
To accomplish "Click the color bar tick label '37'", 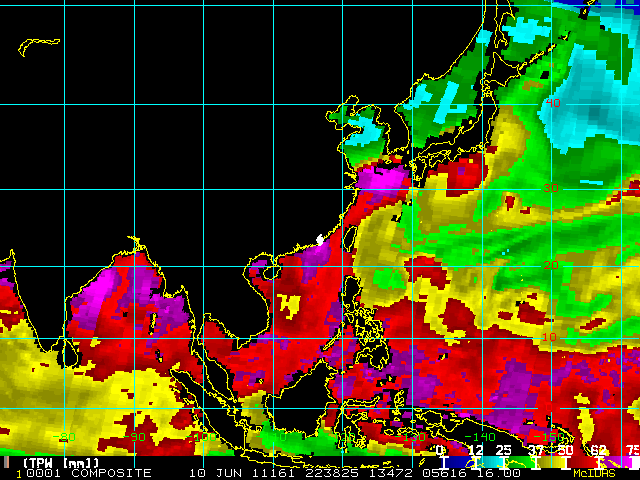I will (x=535, y=451).
